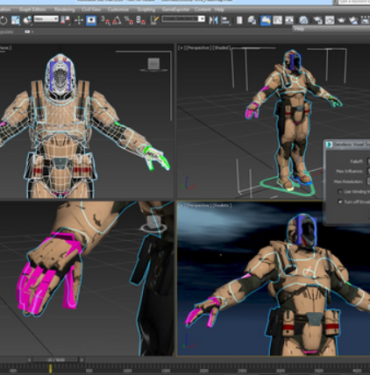Toggle the Ribbon icon
Viewport: 370px width, 375px height.
[x=265, y=20]
